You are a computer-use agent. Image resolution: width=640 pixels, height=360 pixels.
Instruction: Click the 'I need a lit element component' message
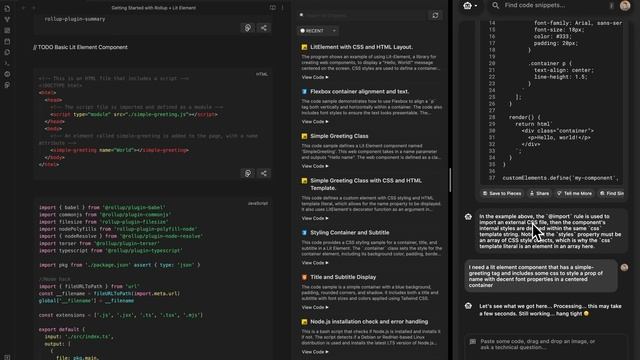pos(540,276)
